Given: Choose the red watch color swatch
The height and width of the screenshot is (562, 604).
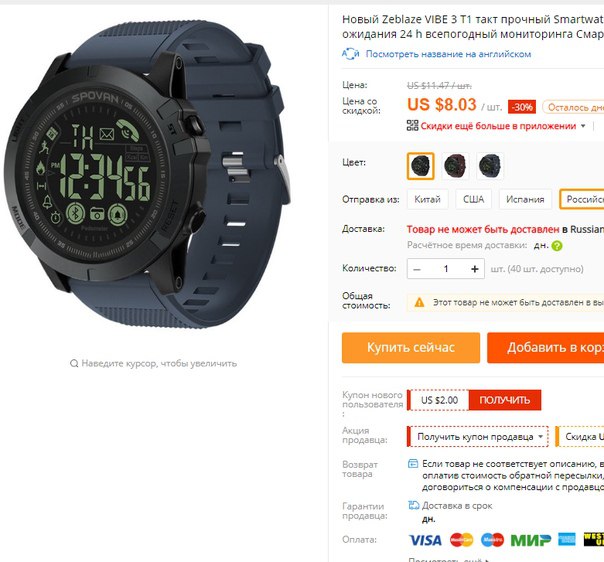Looking at the screenshot, I should (455, 166).
